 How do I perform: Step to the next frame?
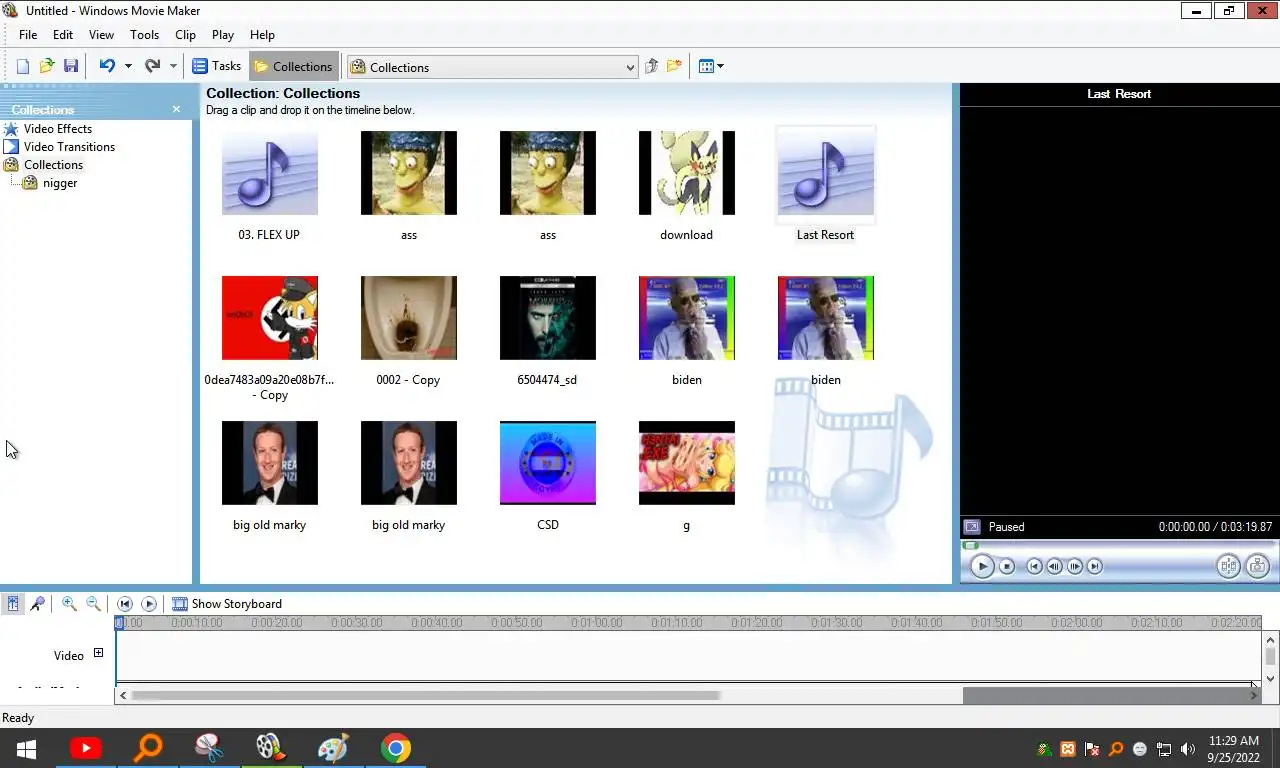(1075, 566)
